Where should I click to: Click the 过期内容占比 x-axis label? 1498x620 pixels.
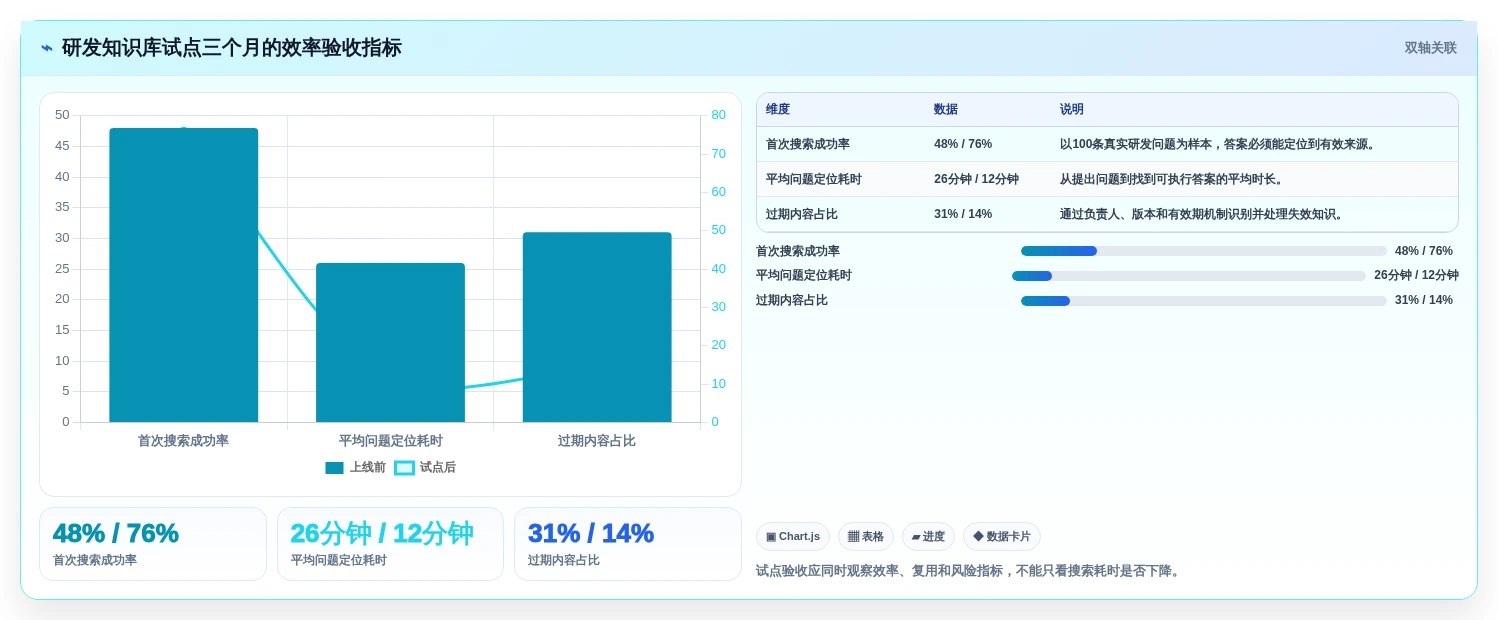click(597, 440)
